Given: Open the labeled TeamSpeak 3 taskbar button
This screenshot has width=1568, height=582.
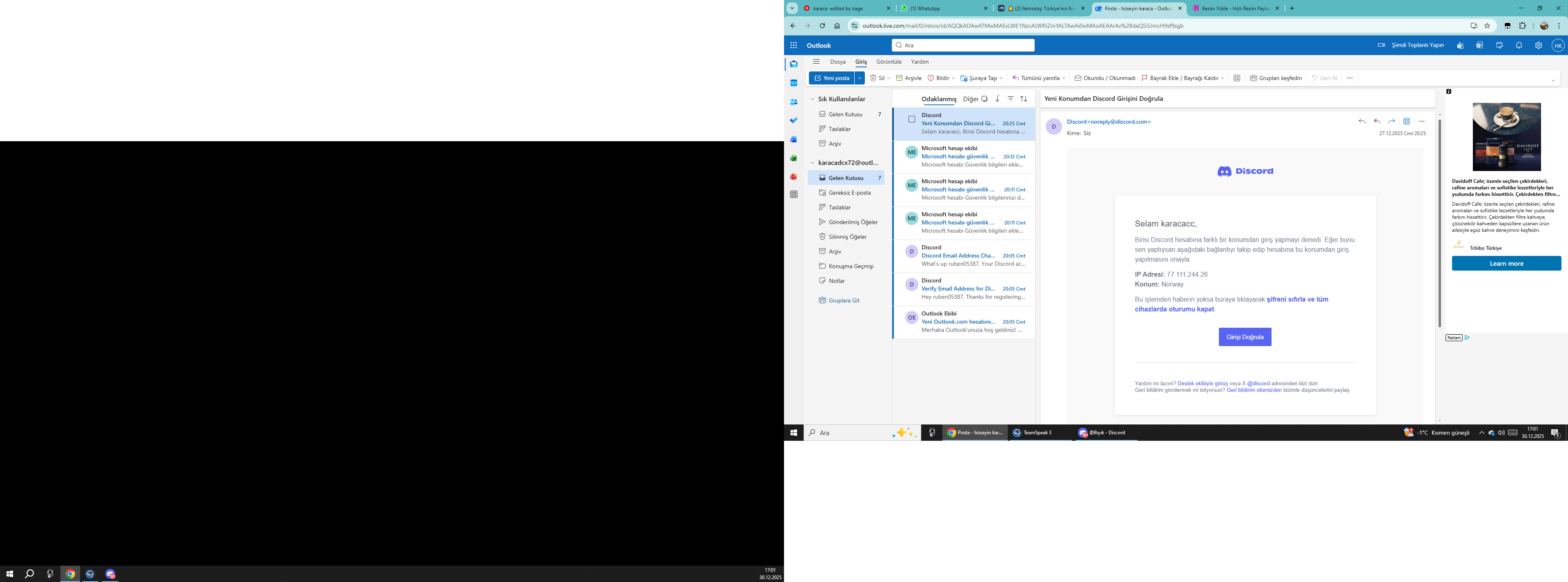Looking at the screenshot, I should [1041, 432].
